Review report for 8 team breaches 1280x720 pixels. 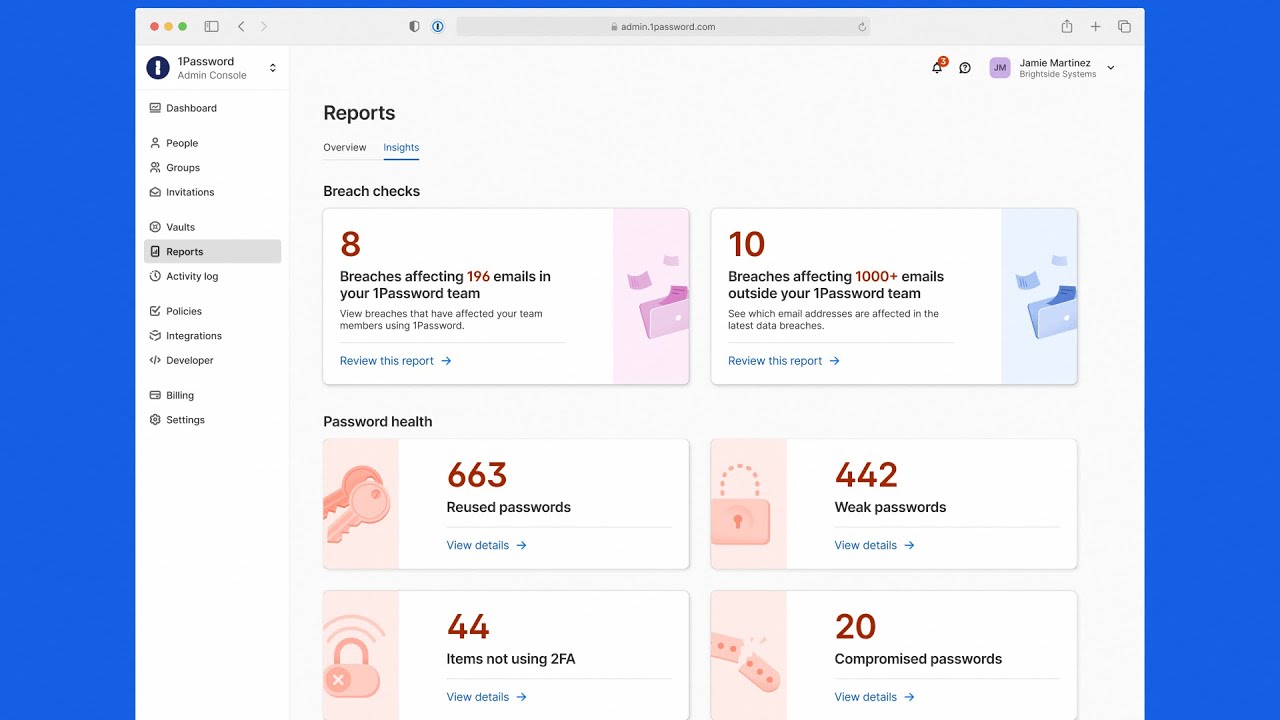click(396, 361)
